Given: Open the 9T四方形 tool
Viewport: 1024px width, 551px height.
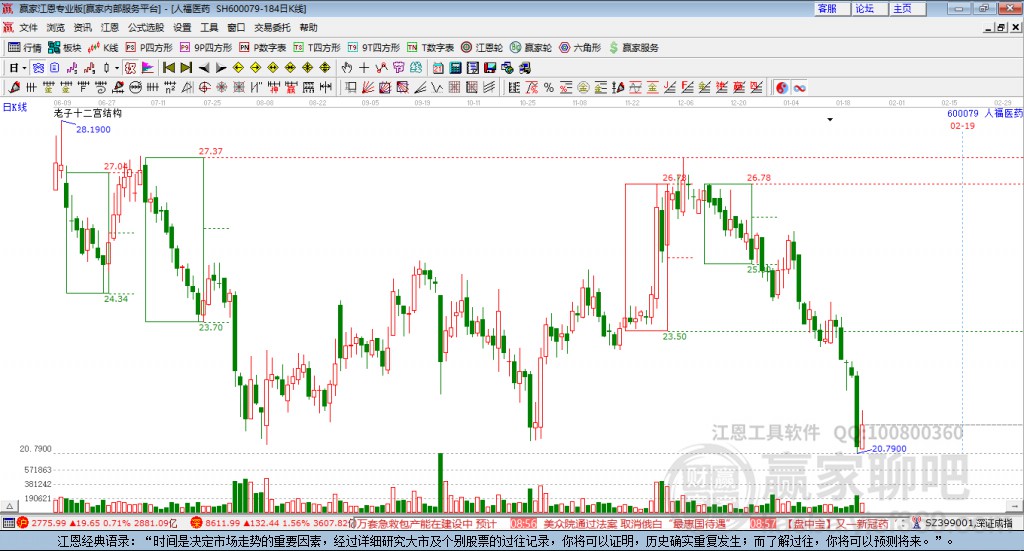Looking at the screenshot, I should click(x=374, y=48).
